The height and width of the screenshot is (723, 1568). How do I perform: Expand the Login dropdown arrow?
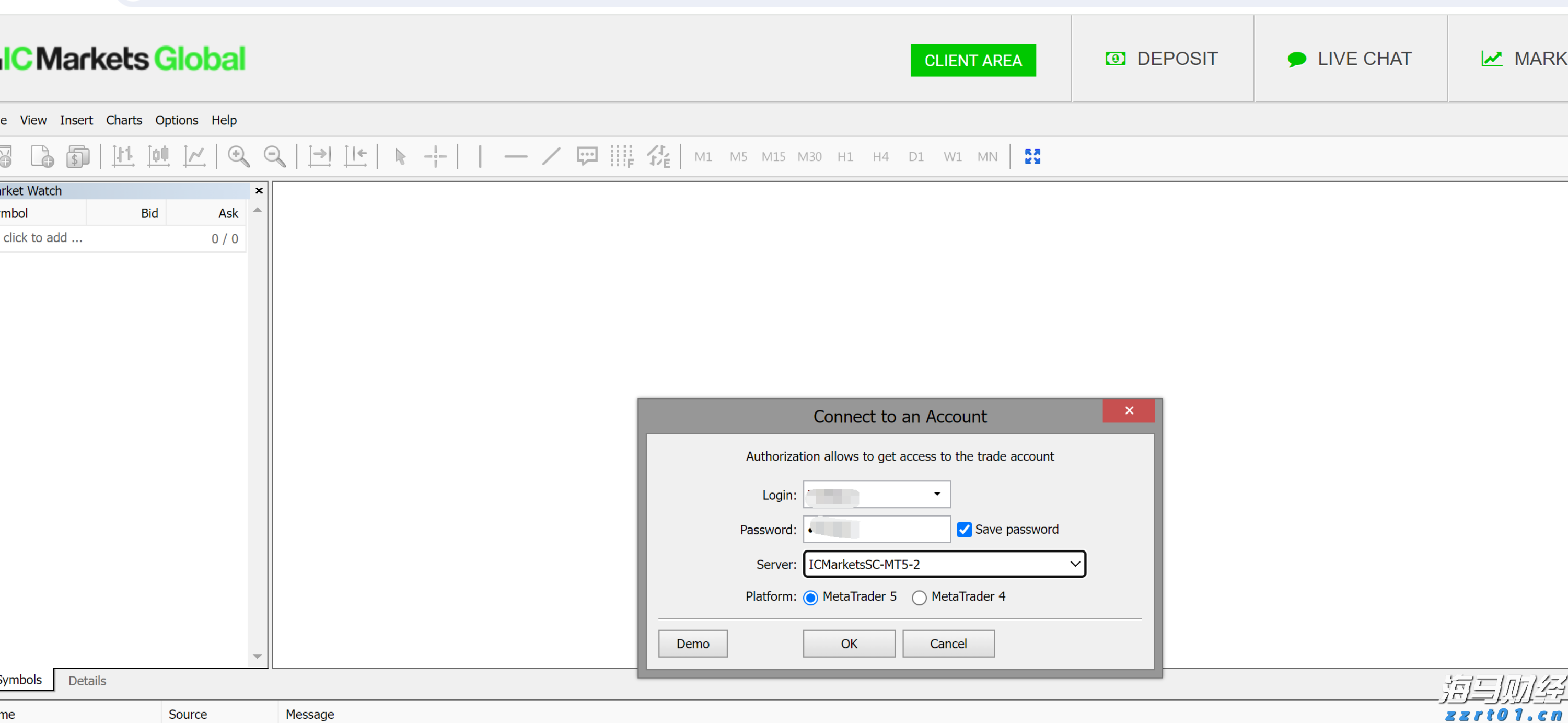pos(937,494)
